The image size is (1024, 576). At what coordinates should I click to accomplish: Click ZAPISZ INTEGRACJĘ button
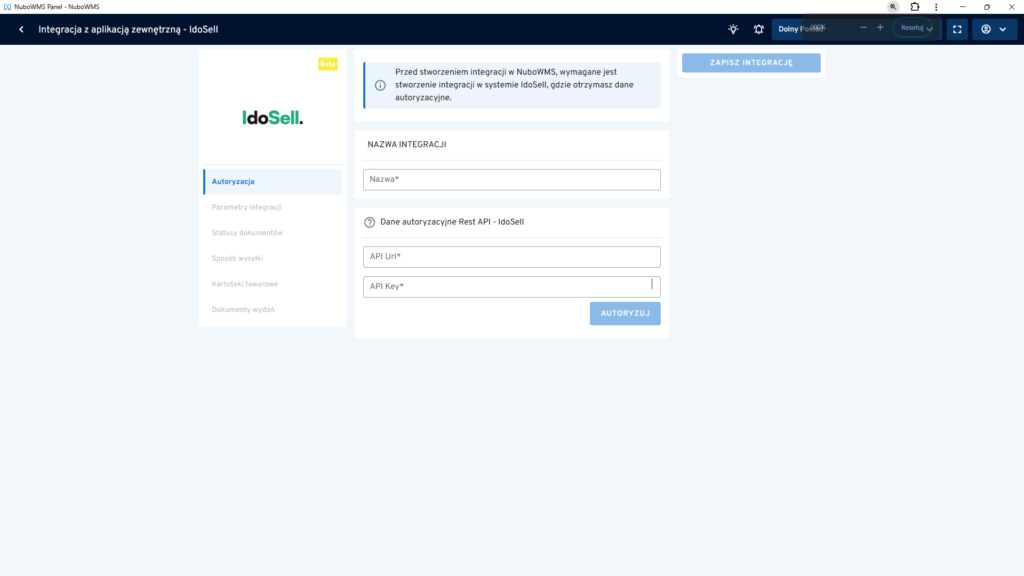(751, 63)
